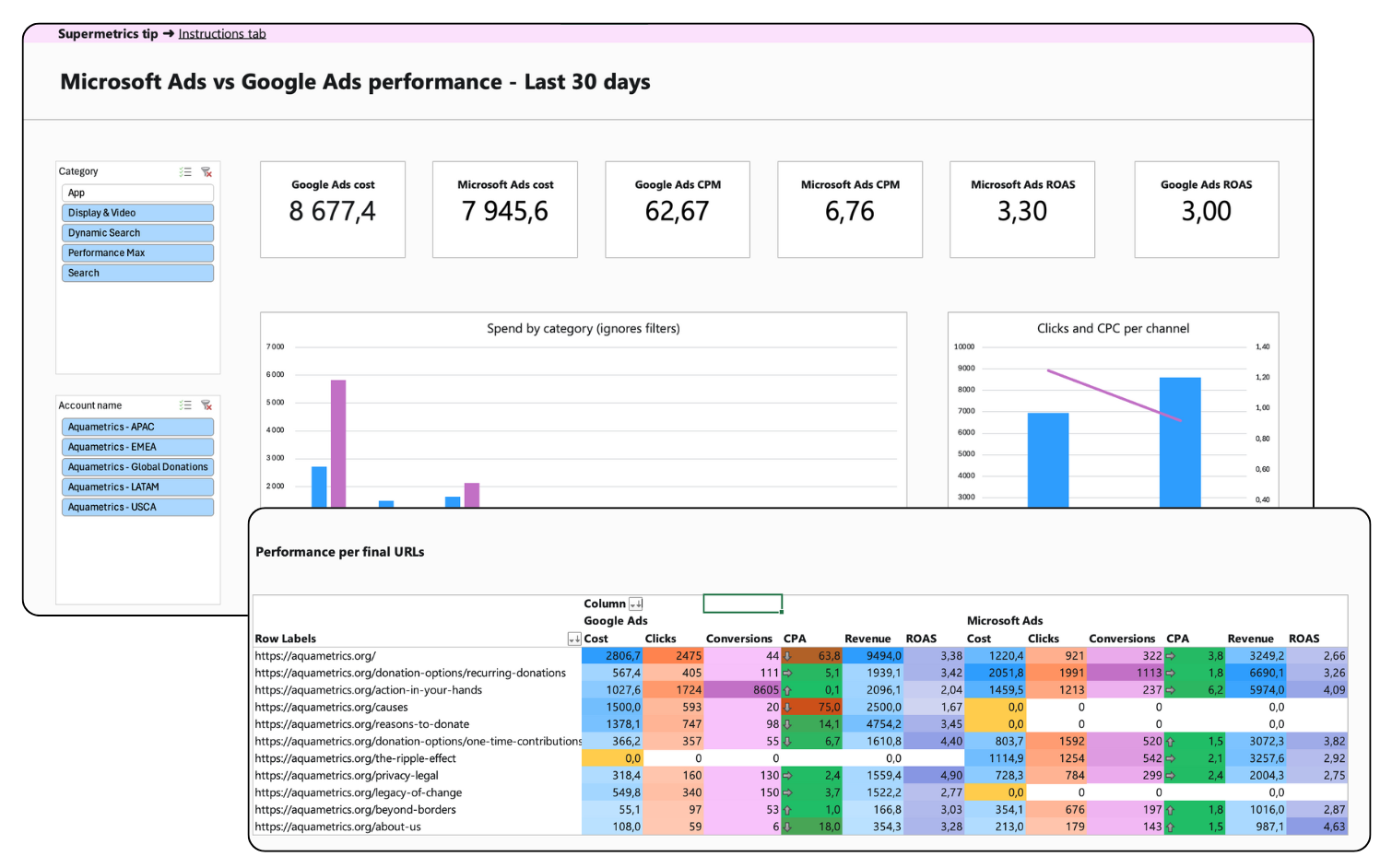Image resolution: width=1392 pixels, height=868 pixels.
Task: Click the Clicks and CPC per channel chart title
Action: tap(1113, 329)
